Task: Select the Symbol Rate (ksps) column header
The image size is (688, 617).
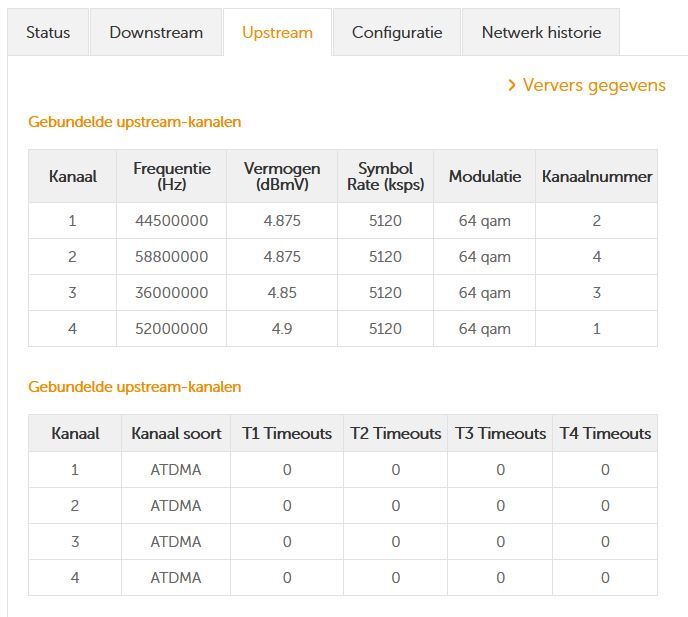Action: 385,176
